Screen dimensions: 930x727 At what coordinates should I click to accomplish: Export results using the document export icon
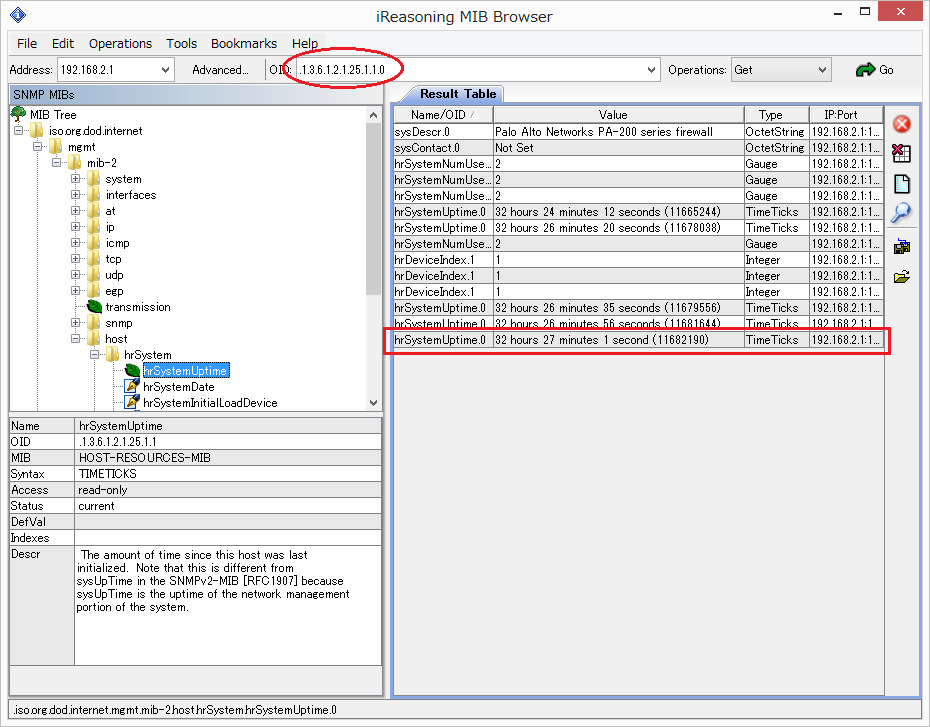pos(901,184)
